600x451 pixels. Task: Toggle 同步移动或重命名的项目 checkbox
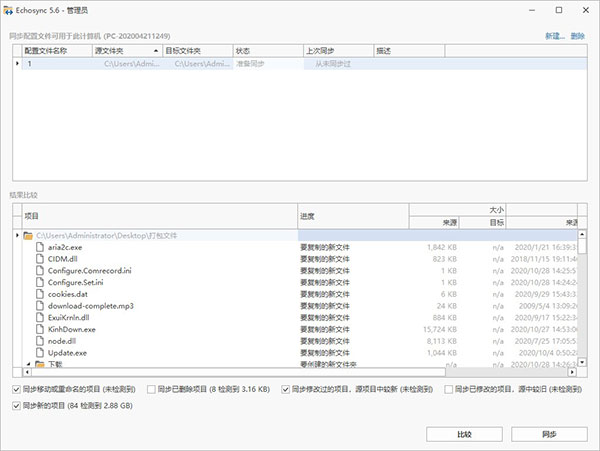[15, 389]
